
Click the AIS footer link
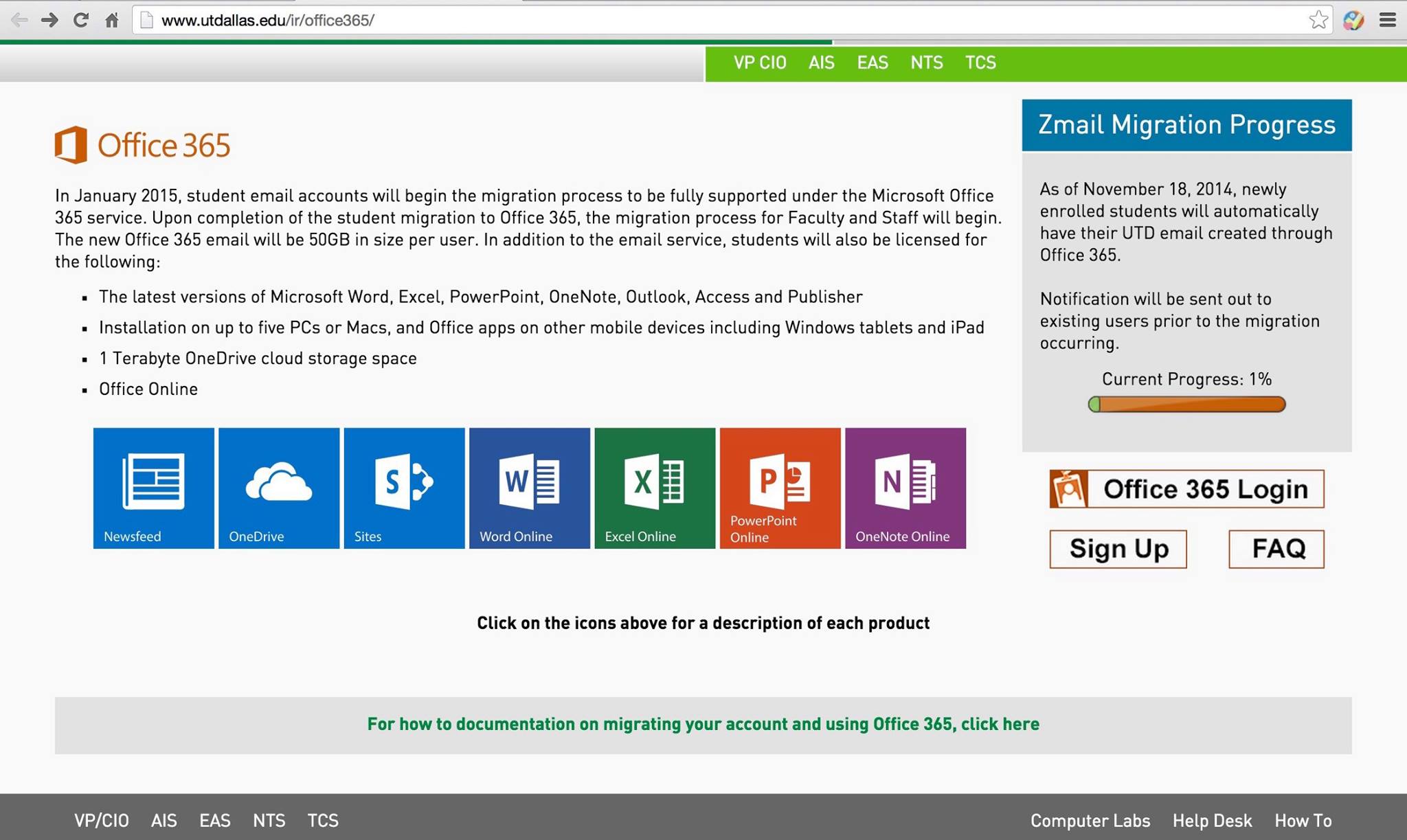coord(164,820)
